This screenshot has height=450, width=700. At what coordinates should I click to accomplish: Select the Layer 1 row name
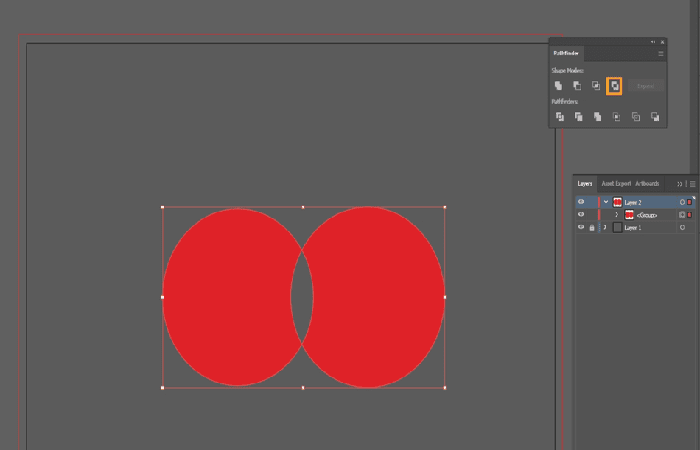[x=633, y=228]
